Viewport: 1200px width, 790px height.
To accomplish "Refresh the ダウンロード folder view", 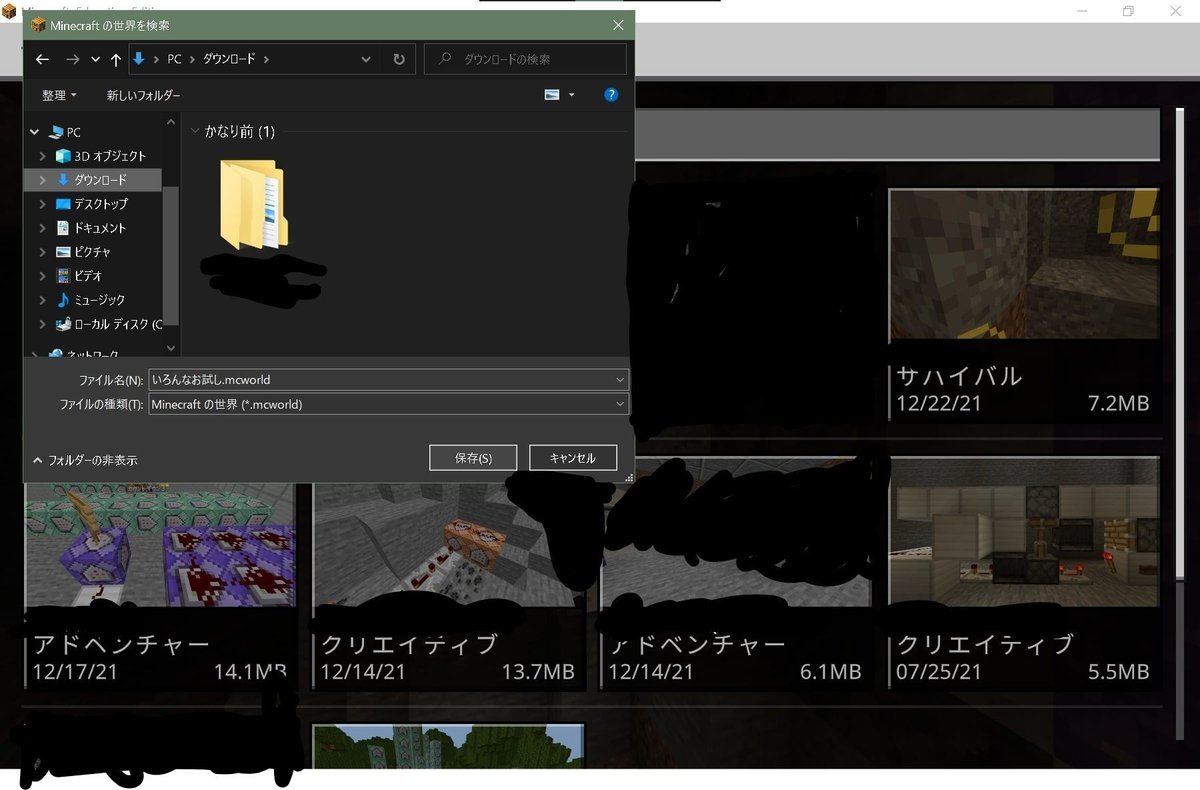I will 399,59.
